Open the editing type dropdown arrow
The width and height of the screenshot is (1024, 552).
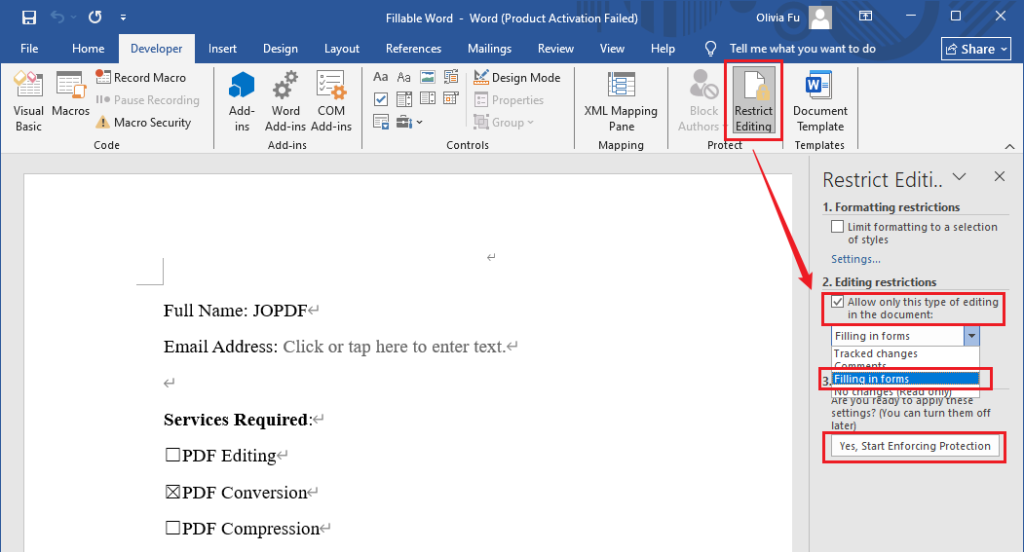click(x=971, y=336)
